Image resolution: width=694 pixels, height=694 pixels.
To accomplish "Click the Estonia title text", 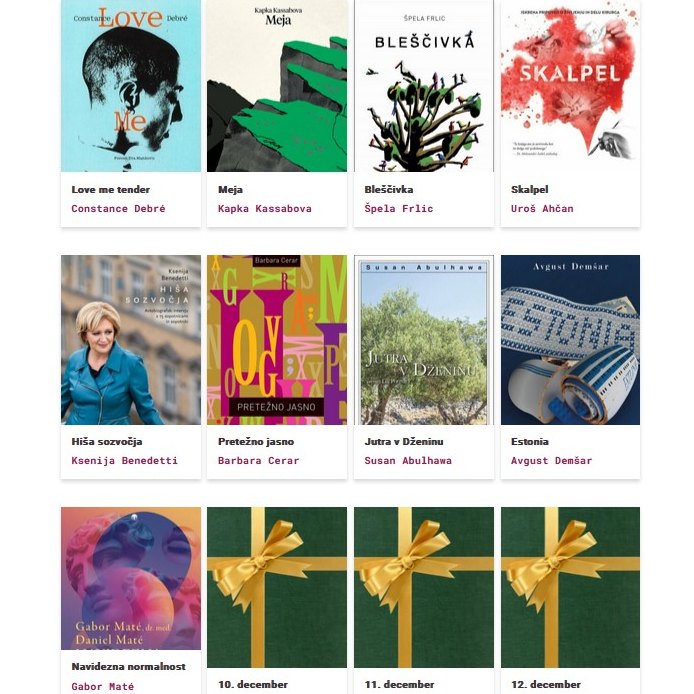I will pos(530,442).
